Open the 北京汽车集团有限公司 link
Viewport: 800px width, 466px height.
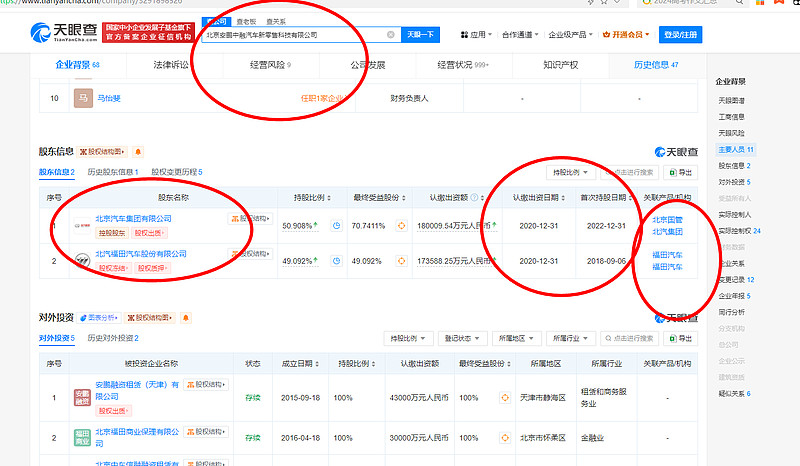pyautogui.click(x=133, y=218)
